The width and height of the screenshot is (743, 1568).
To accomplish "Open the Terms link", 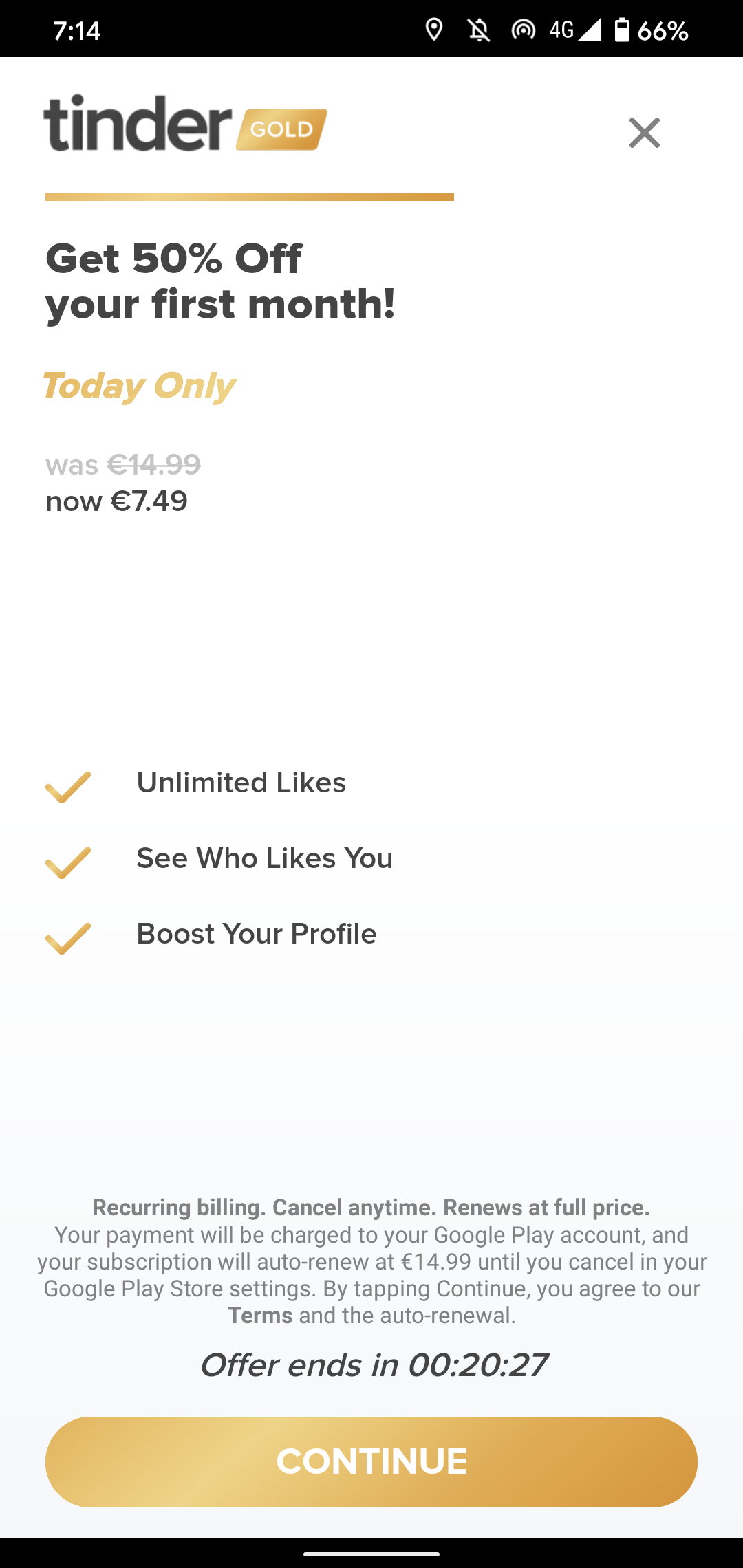I will coord(261,1315).
